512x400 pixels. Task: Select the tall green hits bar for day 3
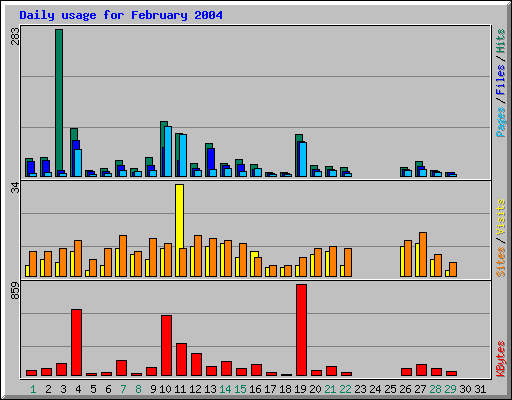point(59,100)
